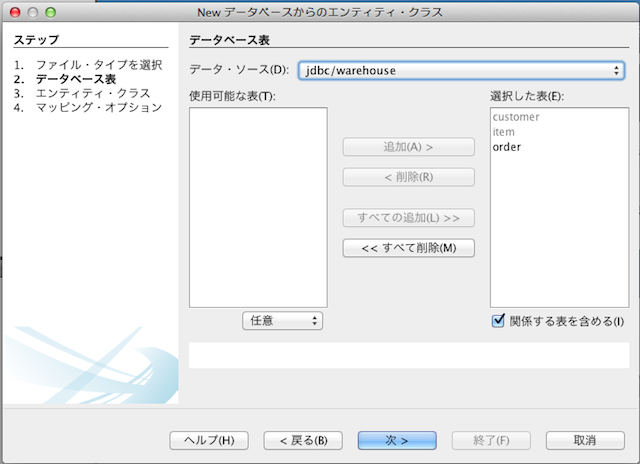Viewport: 640px width, 464px height.
Task: Click the empty message field below the lists
Action: [x=409, y=355]
